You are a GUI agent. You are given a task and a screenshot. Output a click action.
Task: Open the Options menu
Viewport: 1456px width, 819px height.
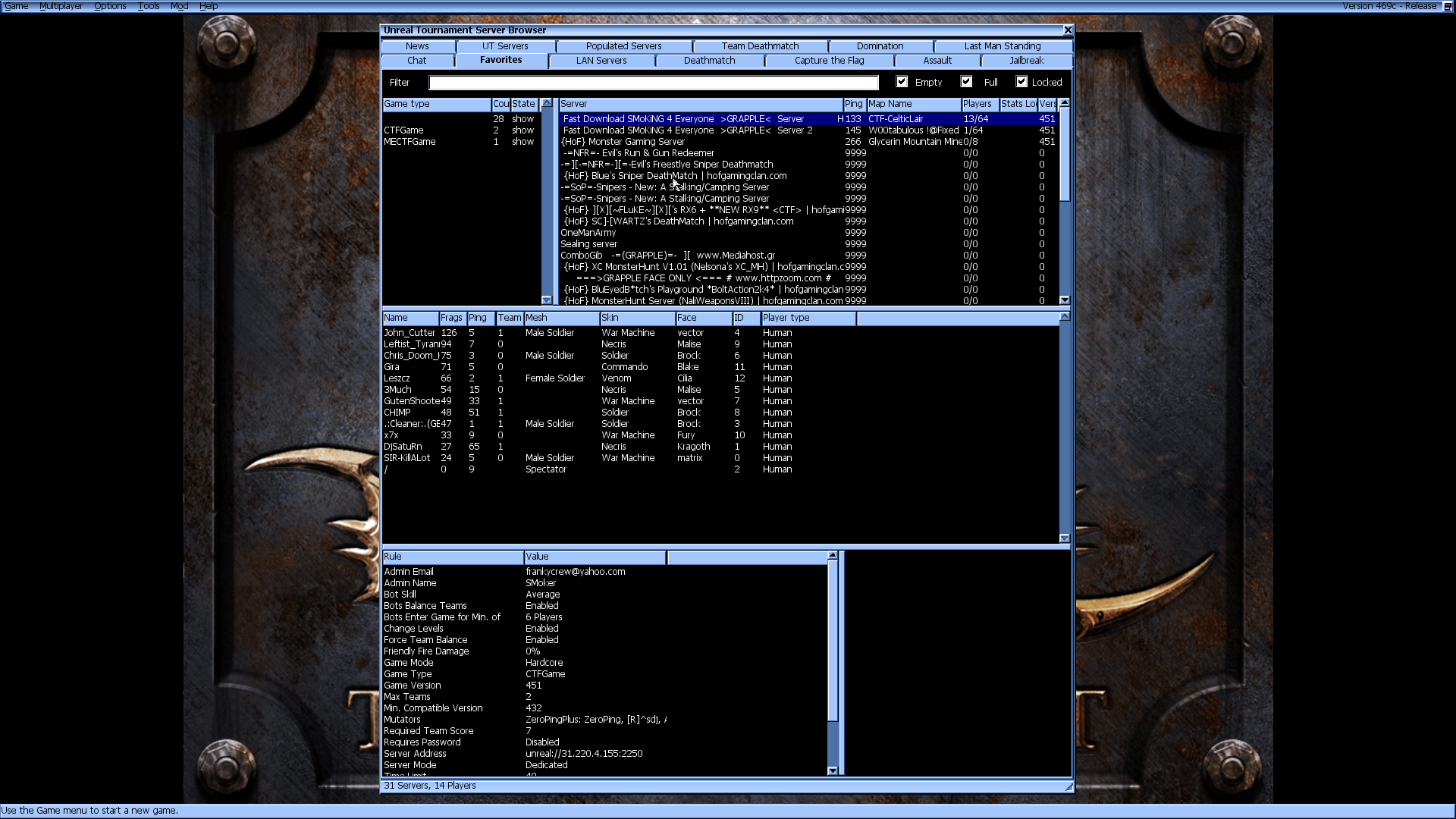(110, 6)
